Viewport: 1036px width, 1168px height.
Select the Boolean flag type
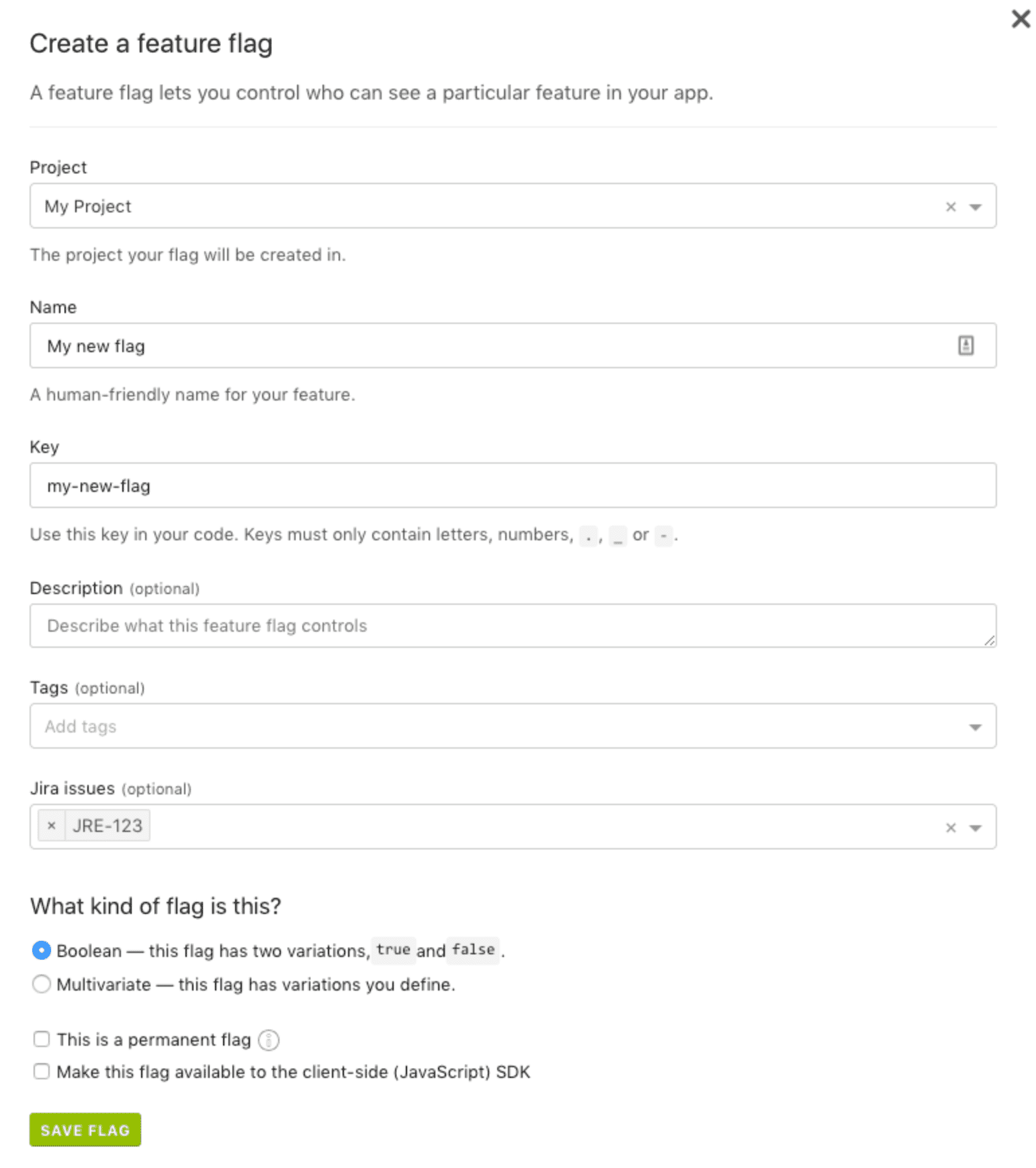click(41, 950)
